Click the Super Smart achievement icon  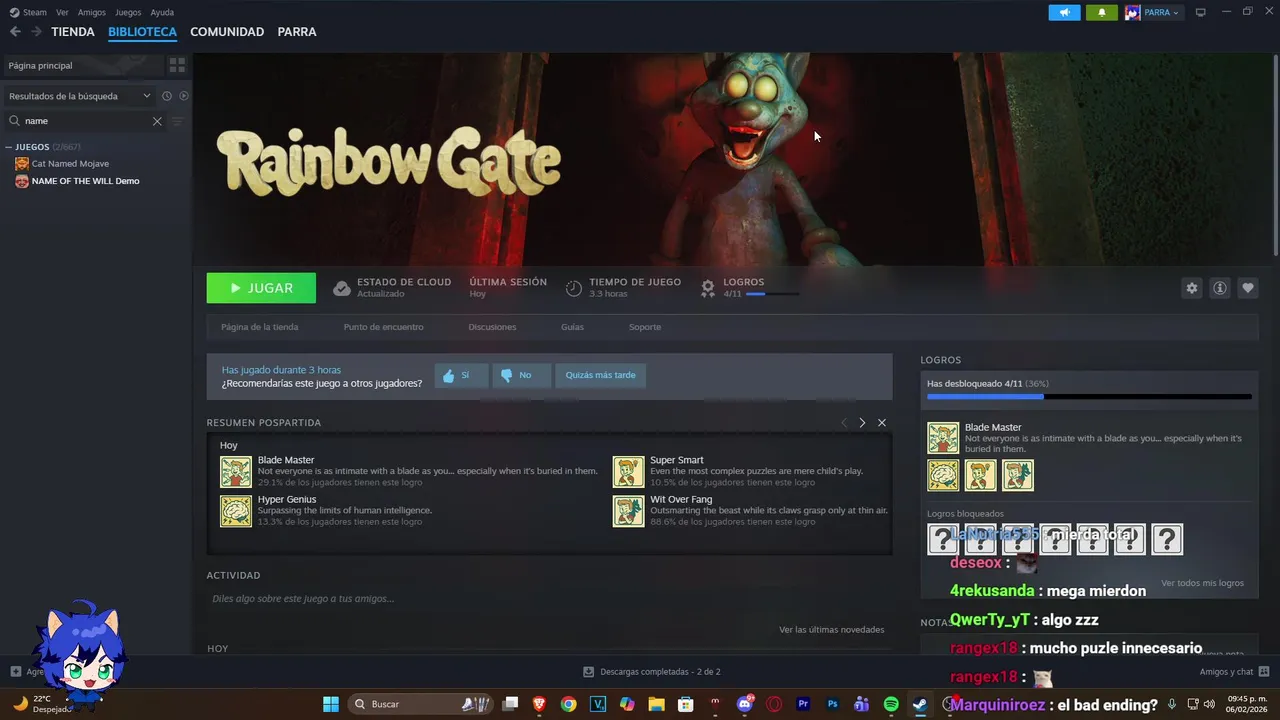(628, 471)
